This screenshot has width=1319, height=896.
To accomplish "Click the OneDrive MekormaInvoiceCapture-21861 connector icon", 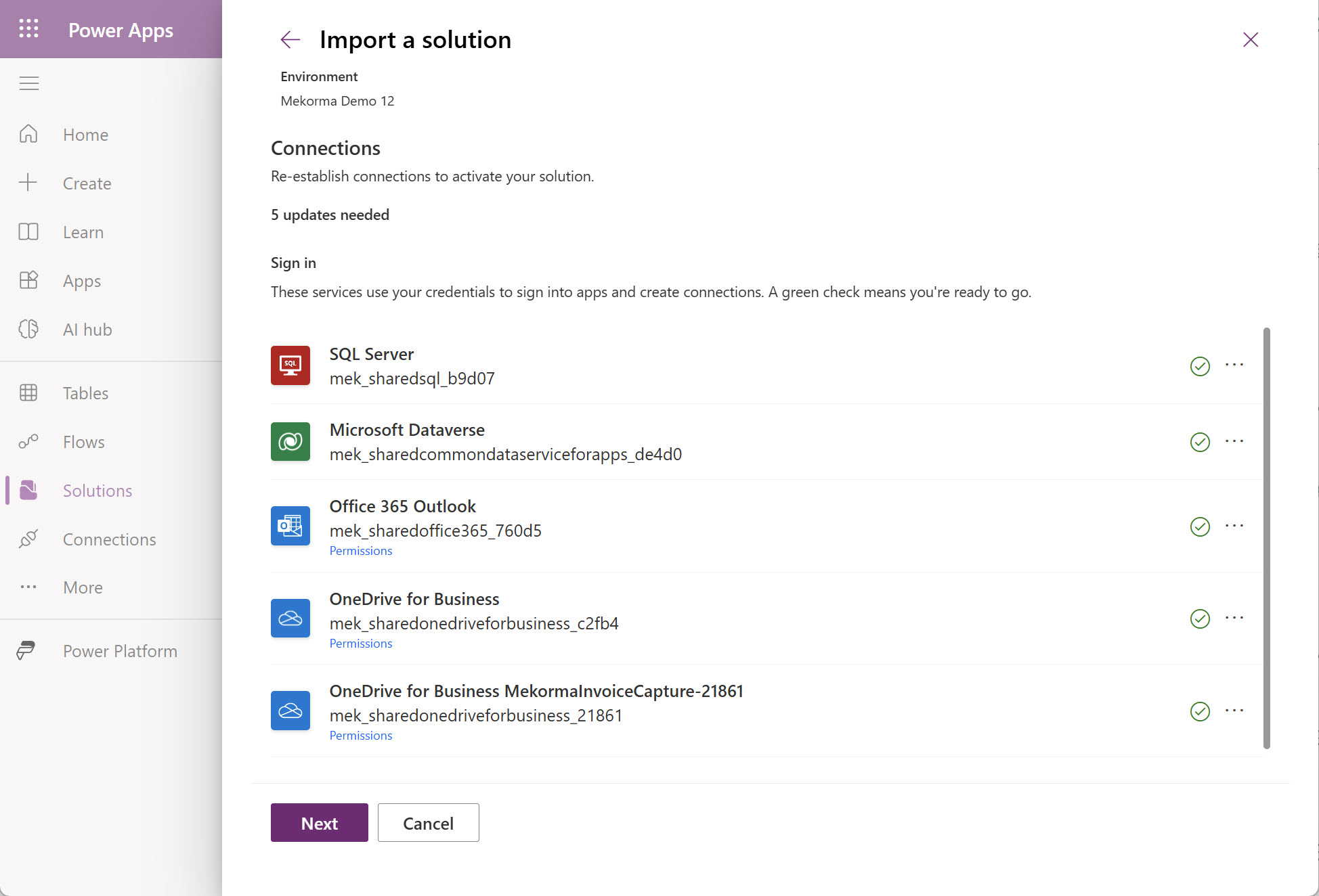I will point(290,711).
